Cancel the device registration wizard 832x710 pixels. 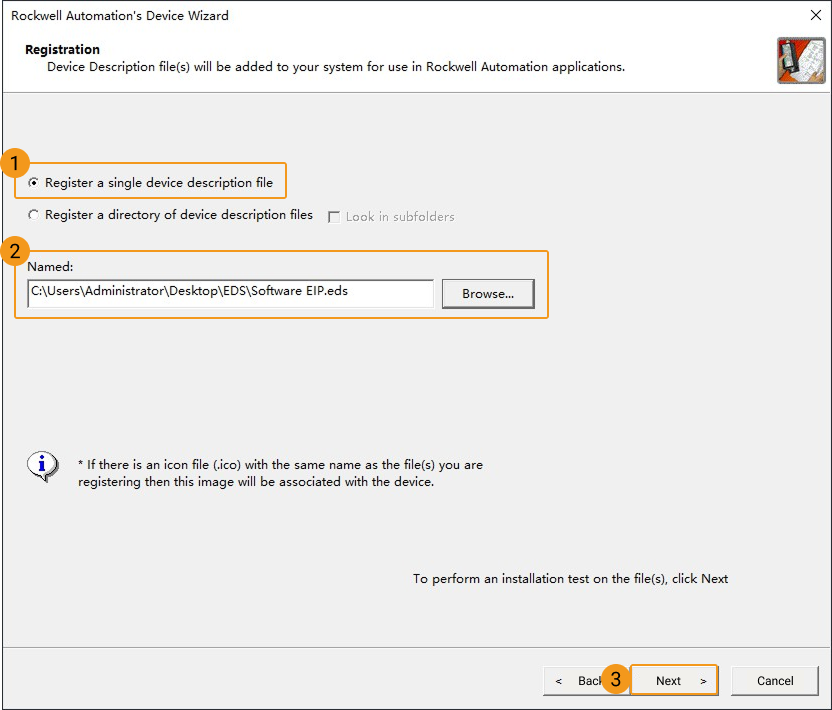tap(774, 680)
